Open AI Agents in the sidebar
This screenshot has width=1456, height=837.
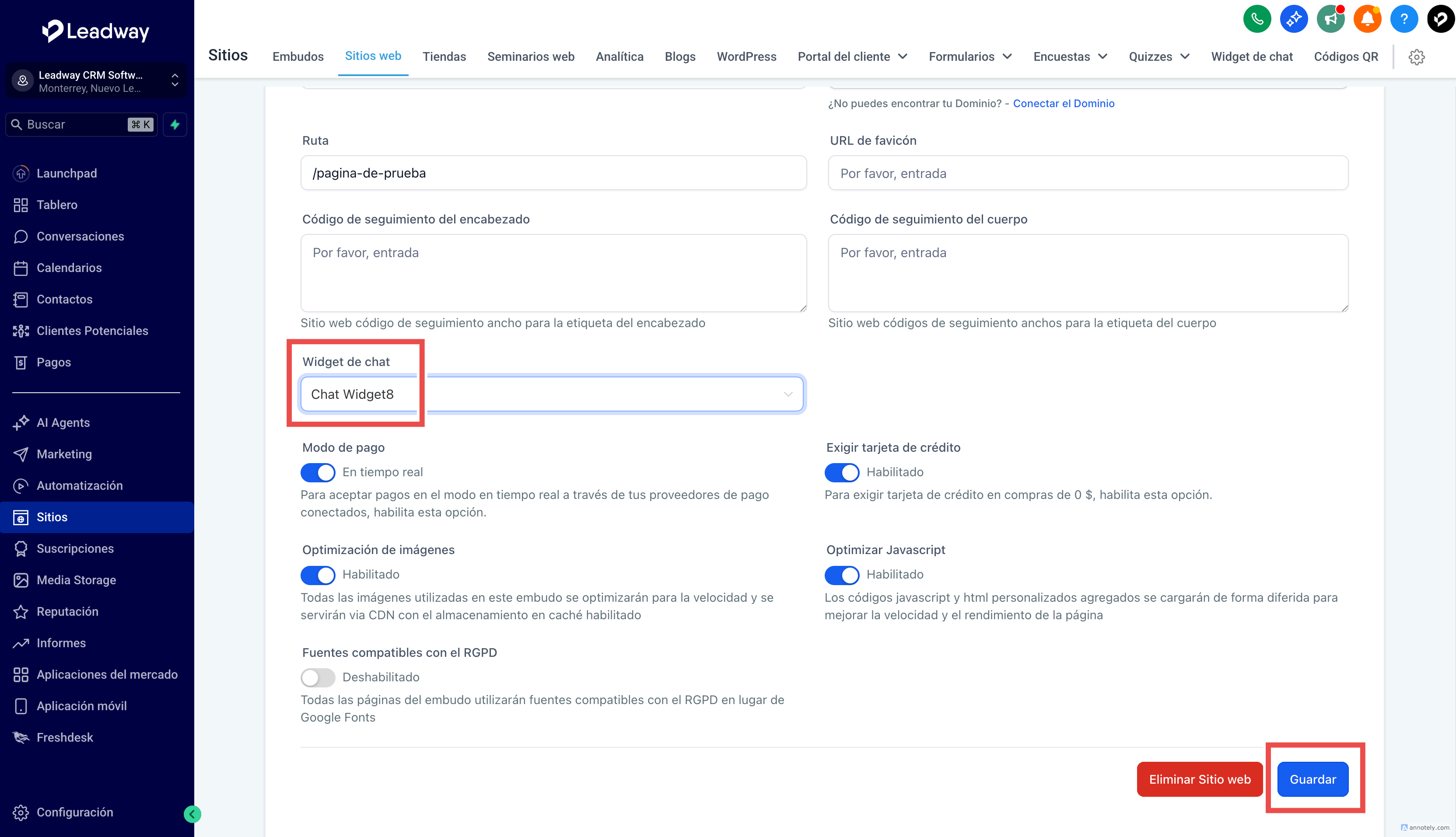(x=63, y=422)
